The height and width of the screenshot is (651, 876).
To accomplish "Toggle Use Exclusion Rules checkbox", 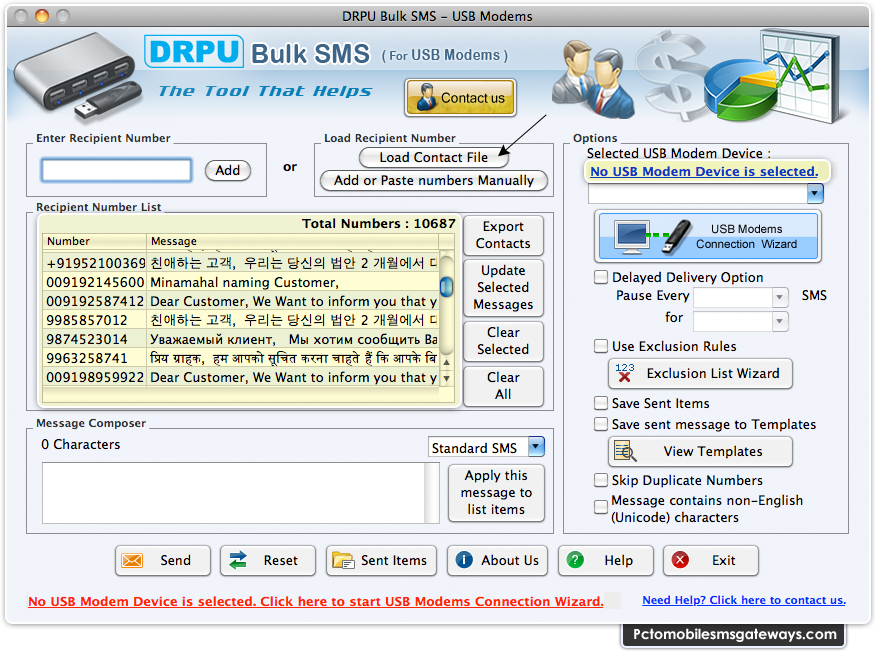I will tap(601, 346).
